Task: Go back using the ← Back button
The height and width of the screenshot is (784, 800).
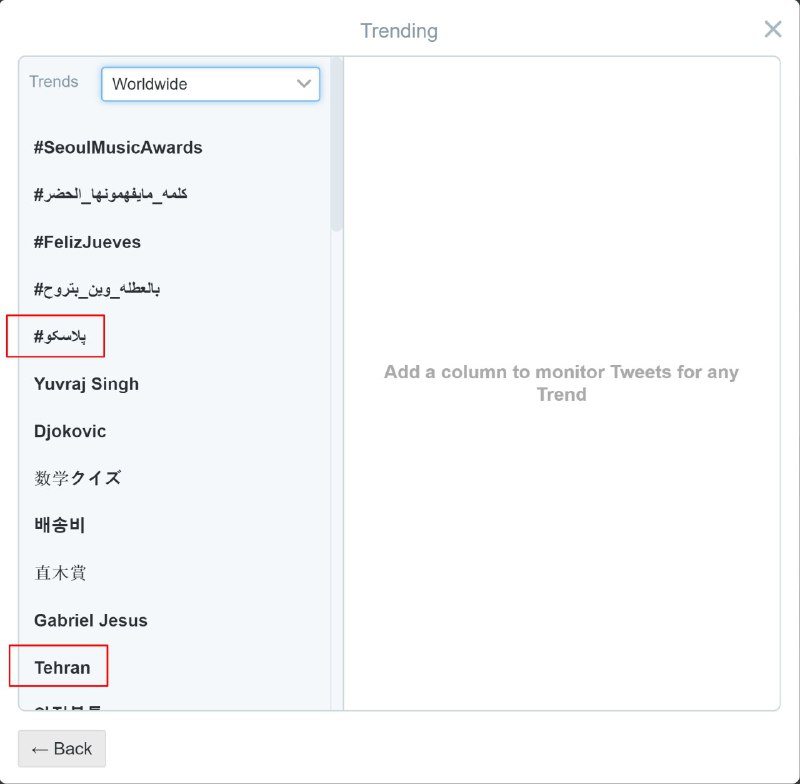Action: (62, 748)
